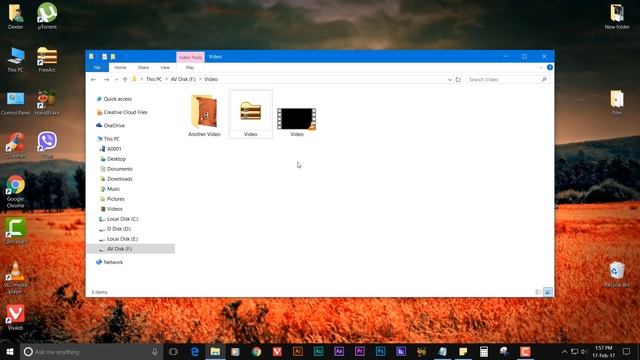Open the View ribbon tab
The width and height of the screenshot is (640, 360).
[x=165, y=67]
